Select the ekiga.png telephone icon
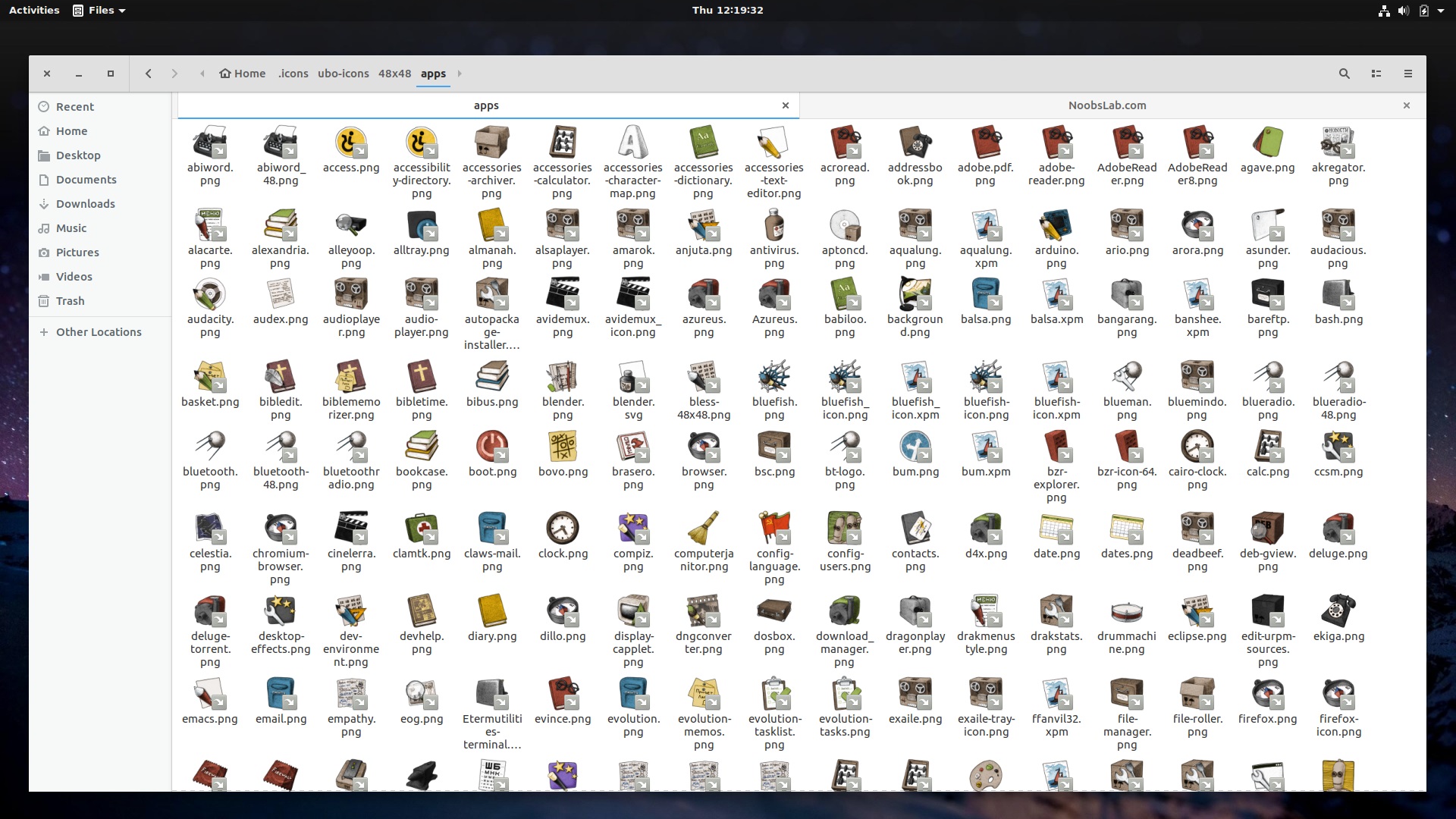Viewport: 1456px width, 819px height. [x=1338, y=611]
